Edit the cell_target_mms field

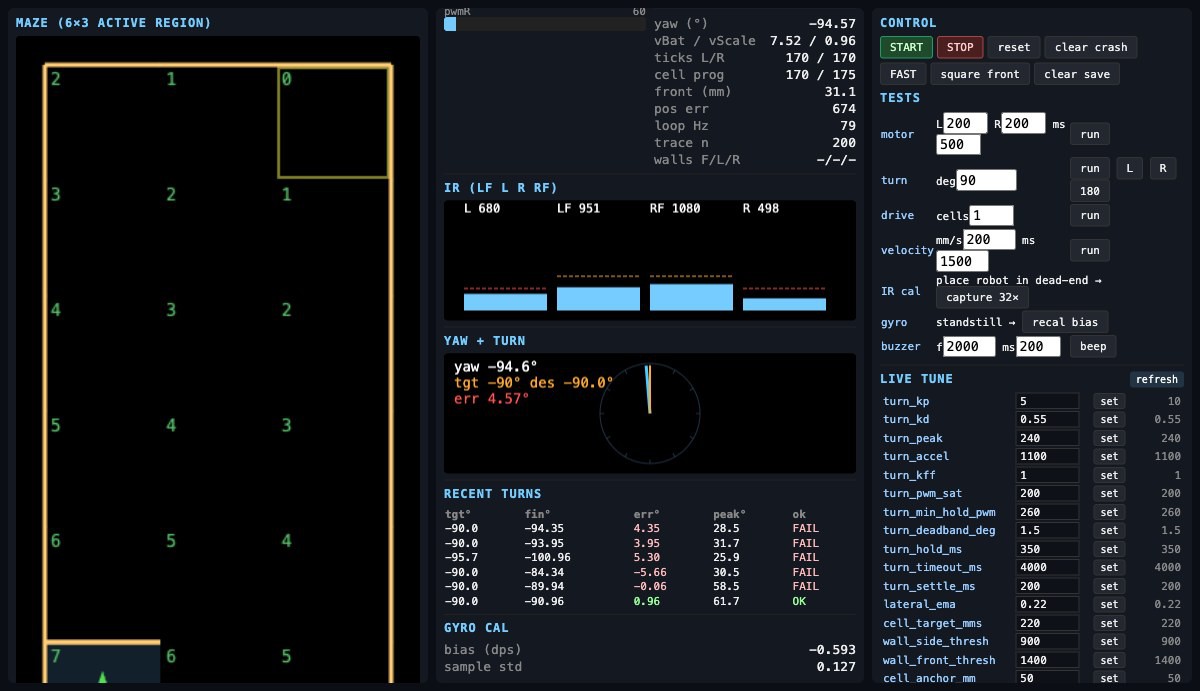(x=1047, y=623)
